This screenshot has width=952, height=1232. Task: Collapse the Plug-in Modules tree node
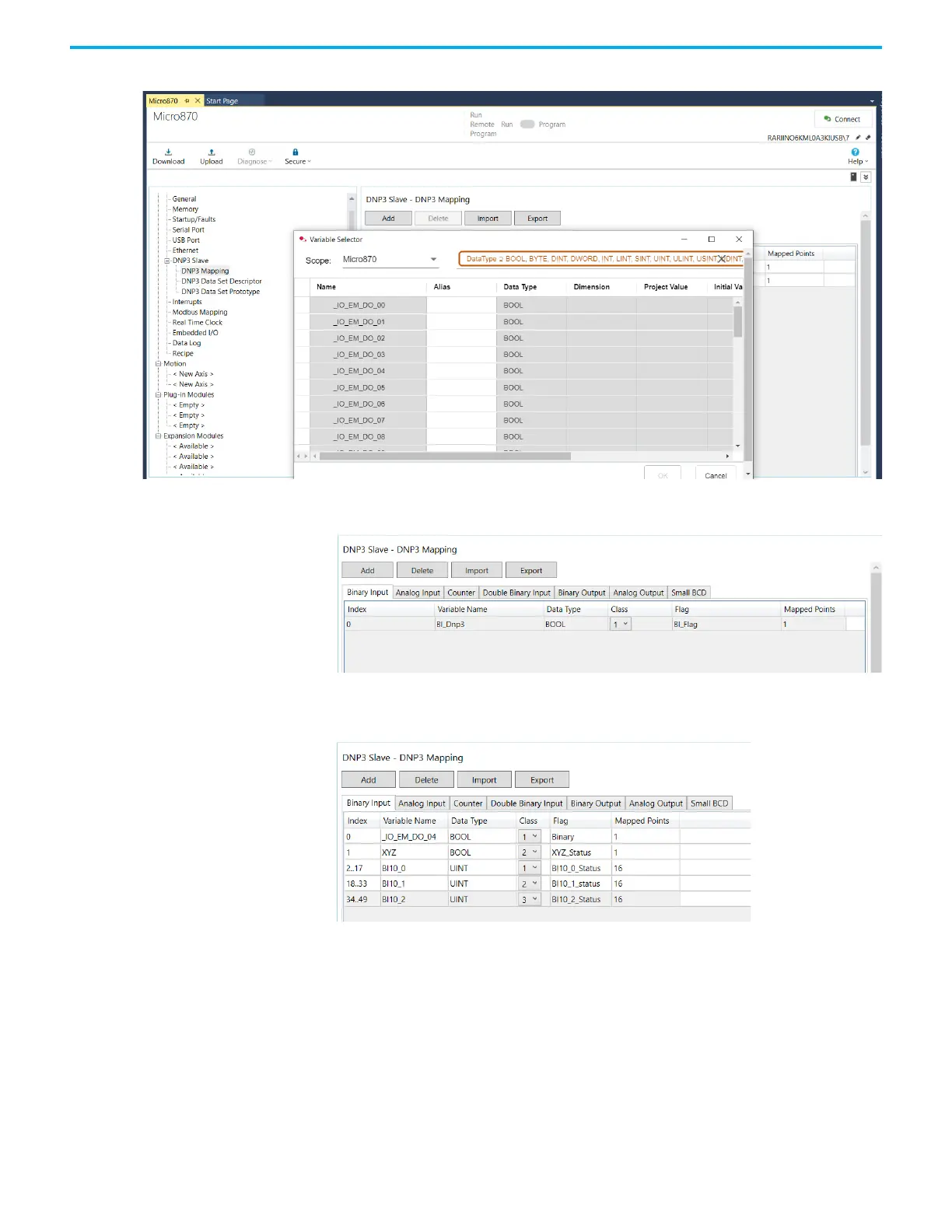158,394
